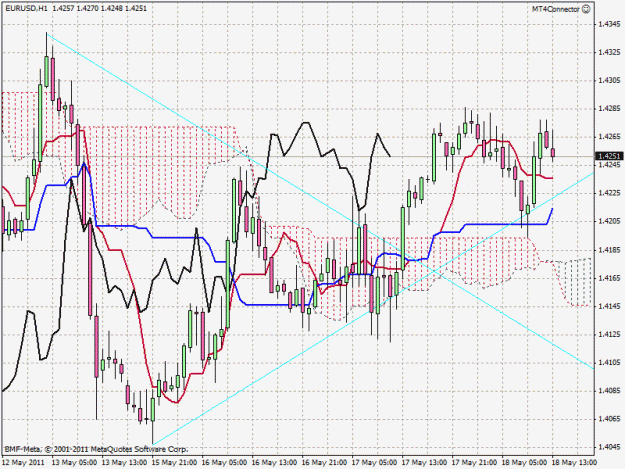
Task: Click the 1.4325 price axis label
Action: point(609,52)
